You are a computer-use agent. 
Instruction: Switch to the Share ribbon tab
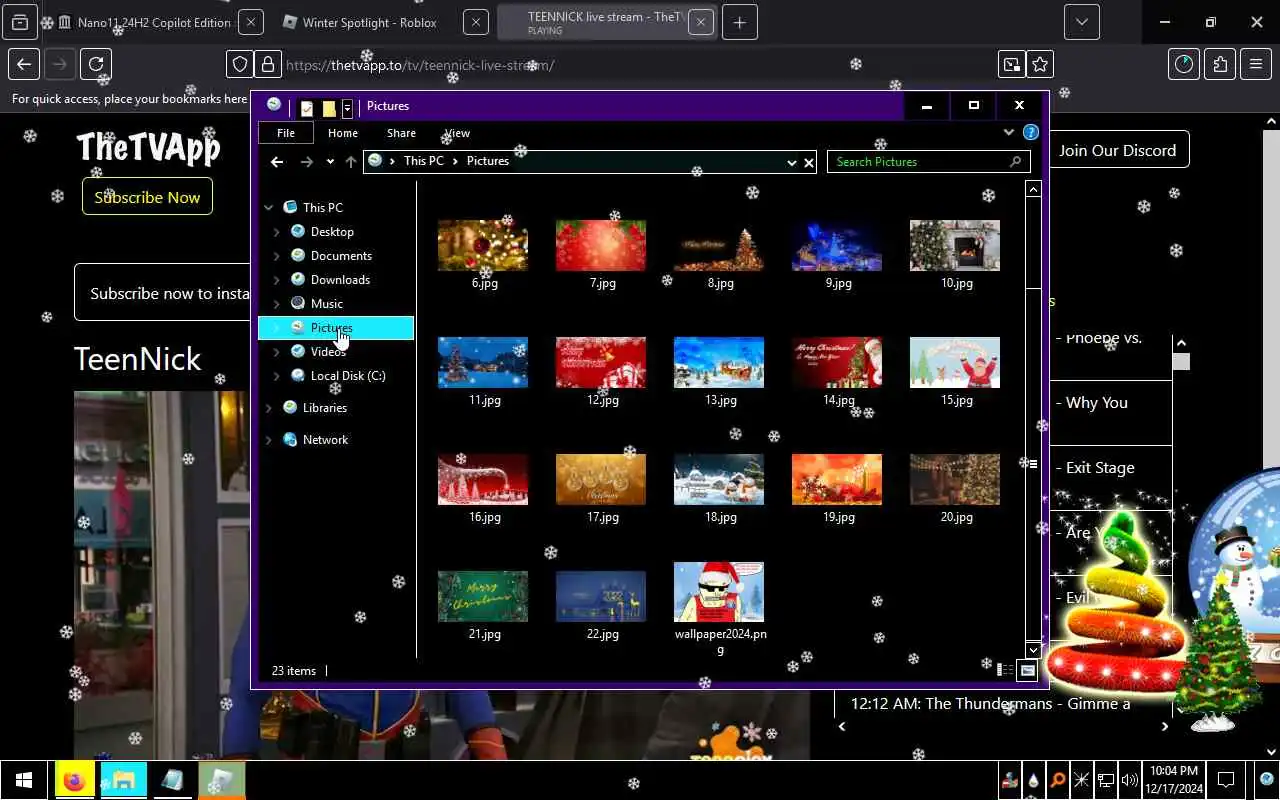401,133
